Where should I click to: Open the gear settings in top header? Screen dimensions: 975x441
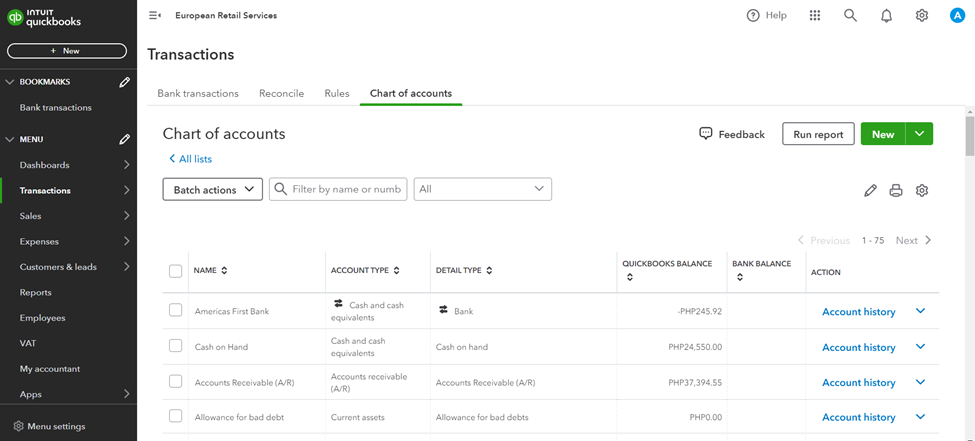point(922,16)
